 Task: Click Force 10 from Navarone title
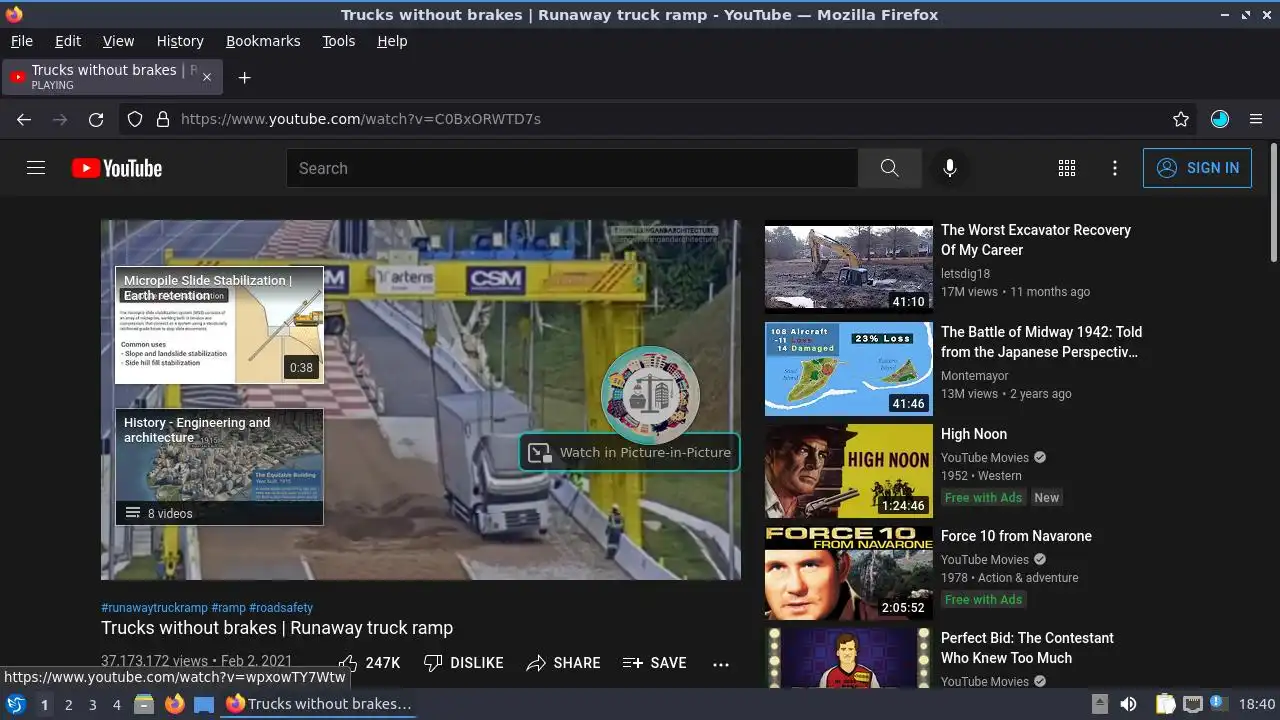1016,536
